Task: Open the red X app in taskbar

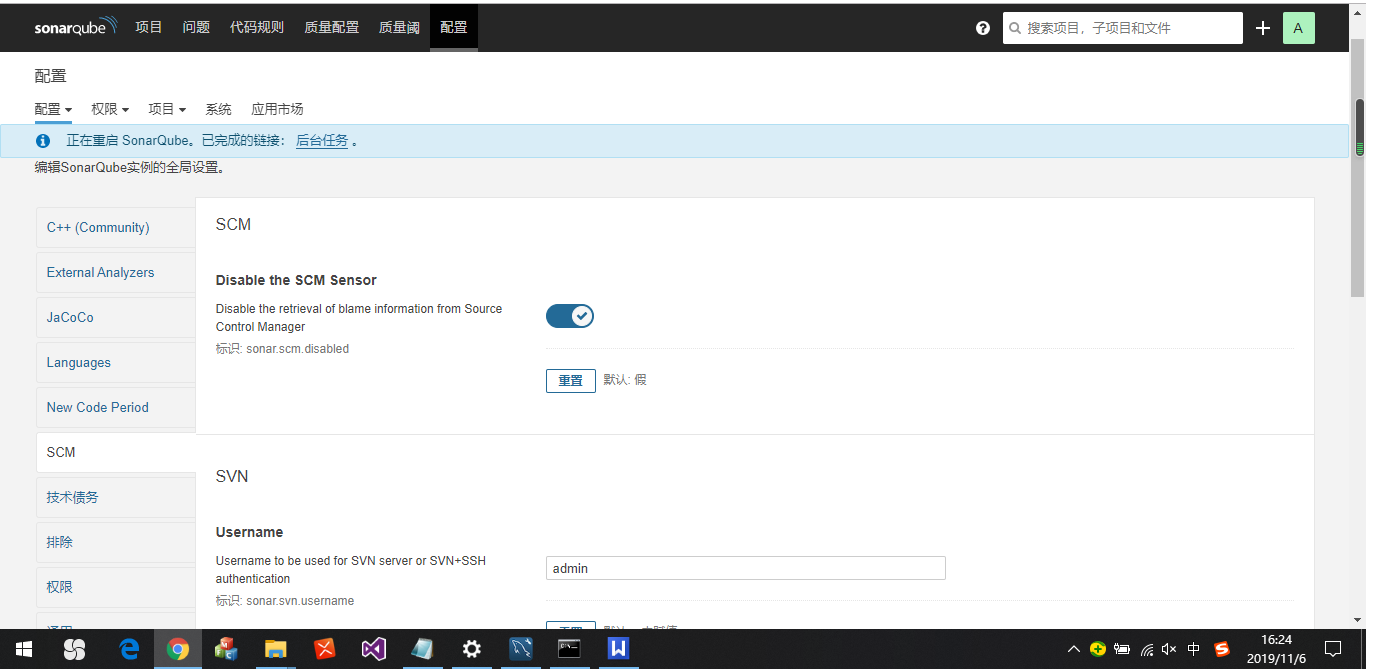Action: coord(325,649)
